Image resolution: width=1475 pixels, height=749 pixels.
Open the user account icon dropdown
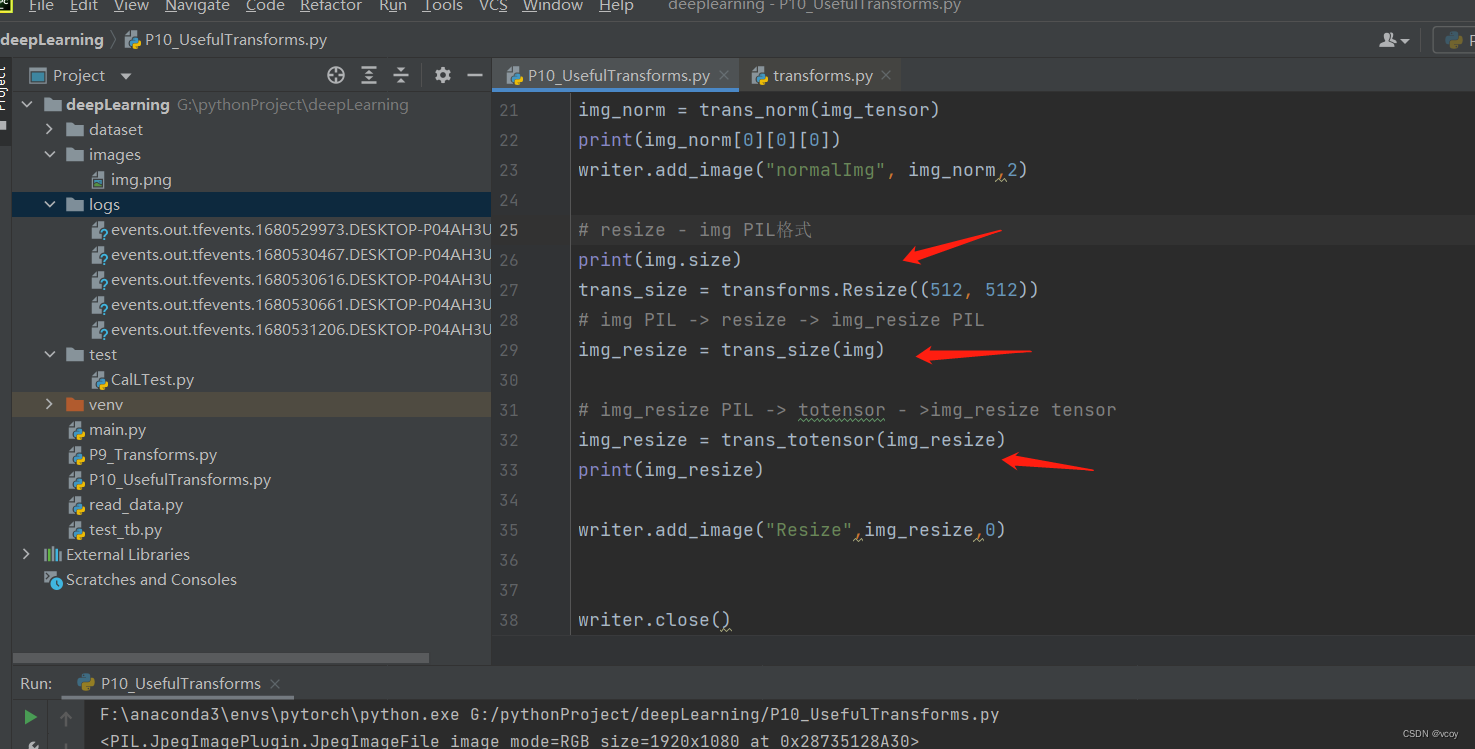click(x=1394, y=40)
